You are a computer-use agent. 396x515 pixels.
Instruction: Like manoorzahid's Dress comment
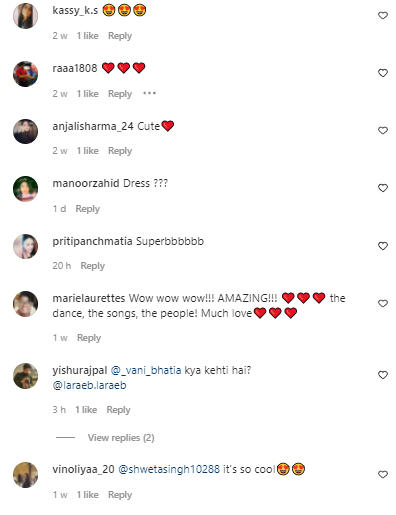[x=383, y=188]
